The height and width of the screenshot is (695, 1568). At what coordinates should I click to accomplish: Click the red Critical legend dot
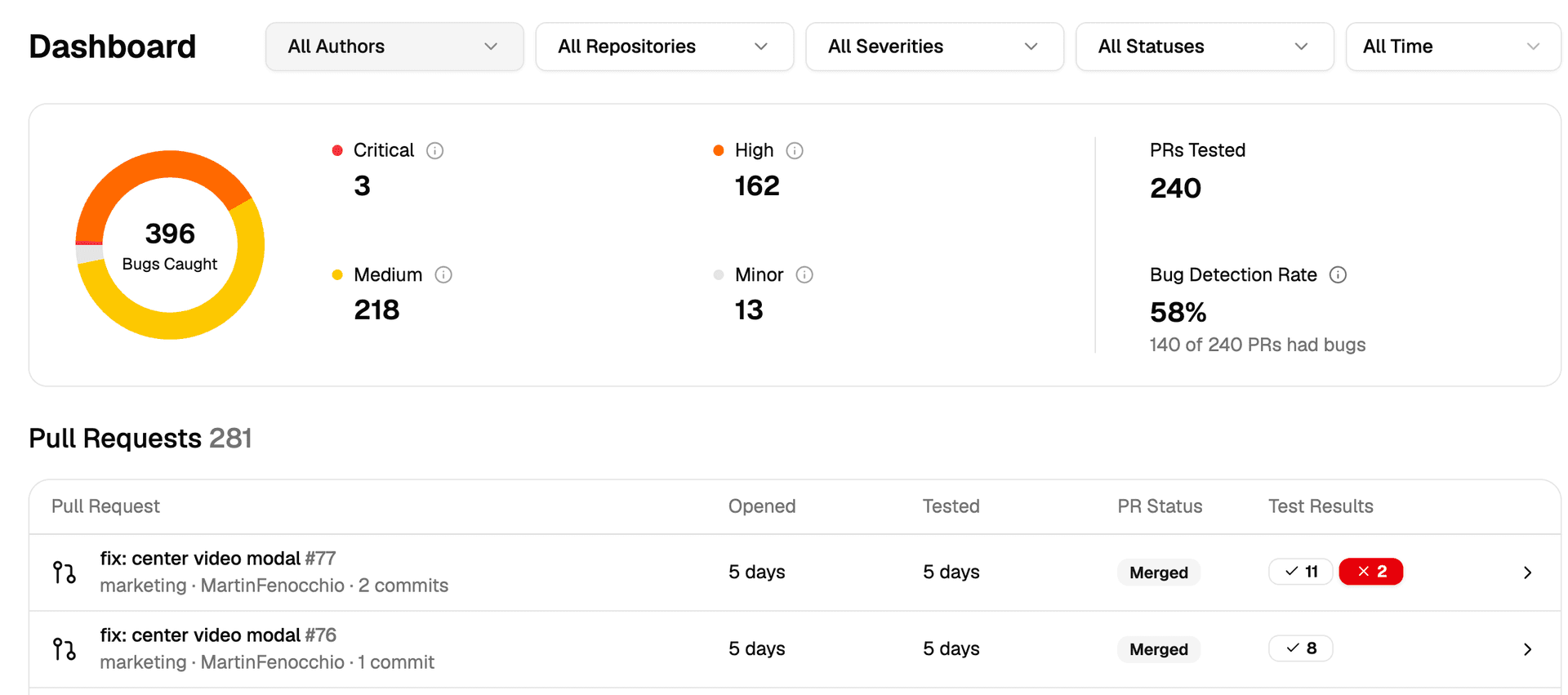pyautogui.click(x=337, y=150)
